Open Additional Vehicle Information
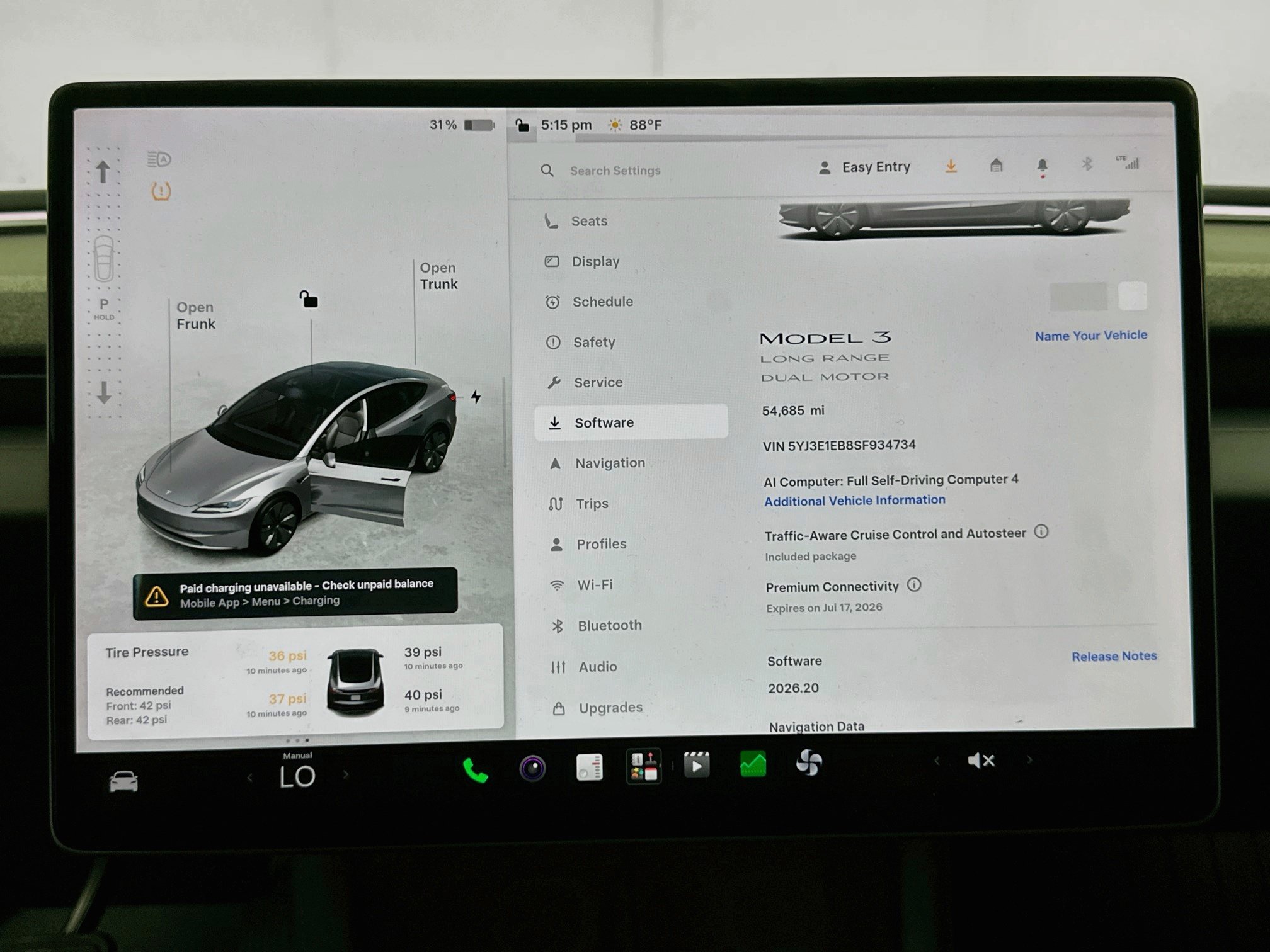1270x952 pixels. point(854,501)
